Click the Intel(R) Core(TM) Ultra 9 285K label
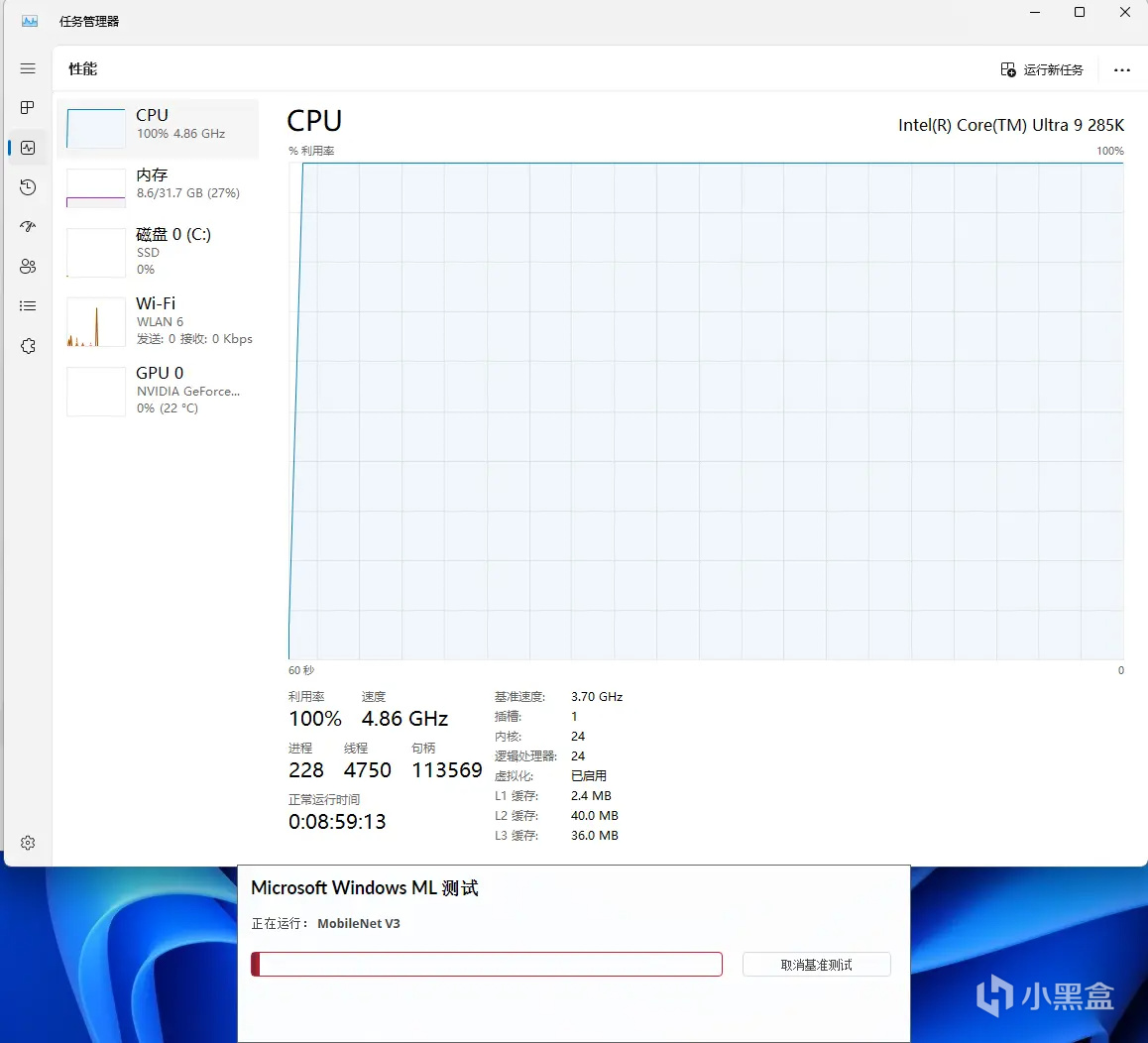 [x=1011, y=125]
